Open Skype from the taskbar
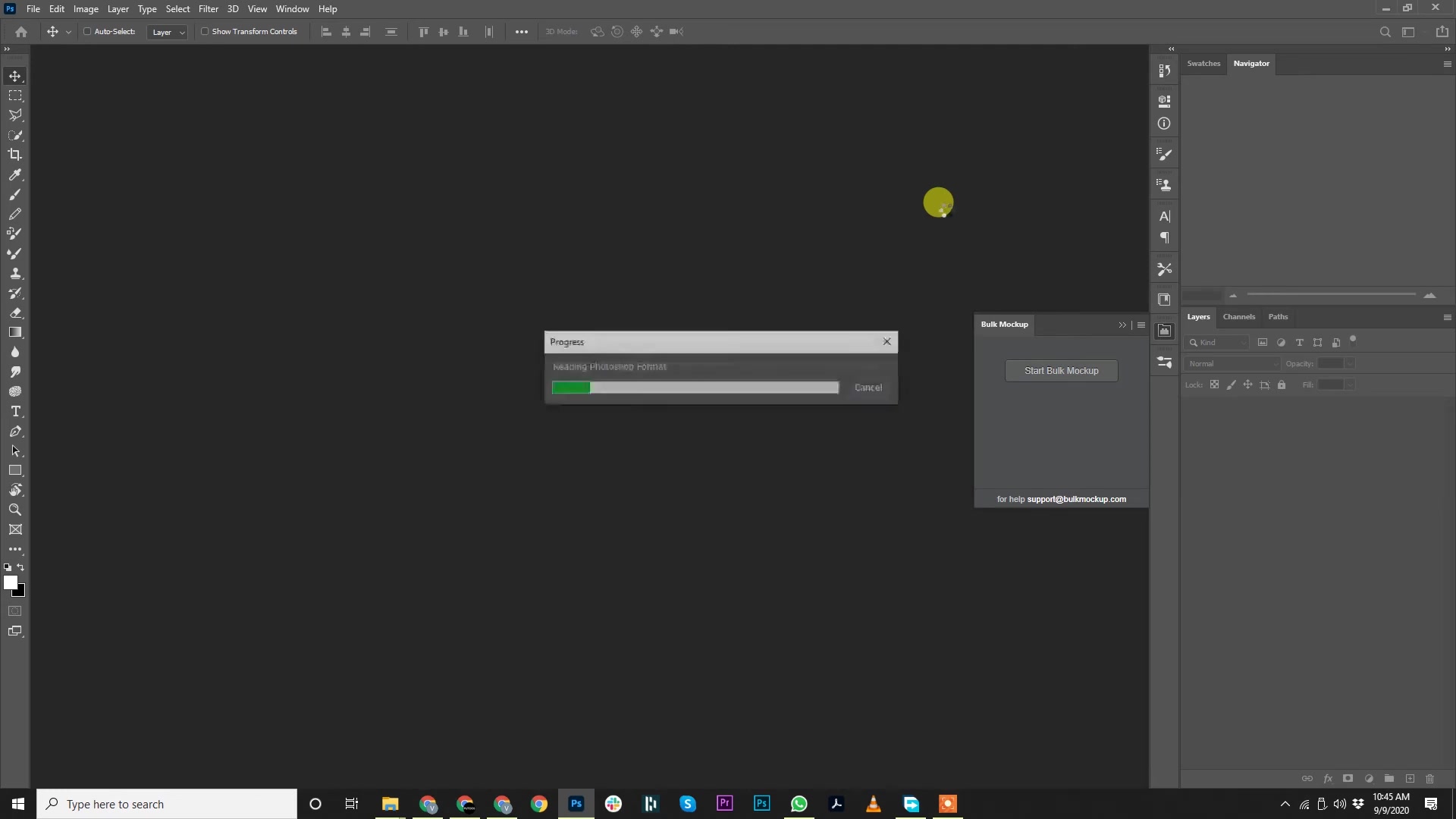The height and width of the screenshot is (819, 1456). tap(688, 803)
